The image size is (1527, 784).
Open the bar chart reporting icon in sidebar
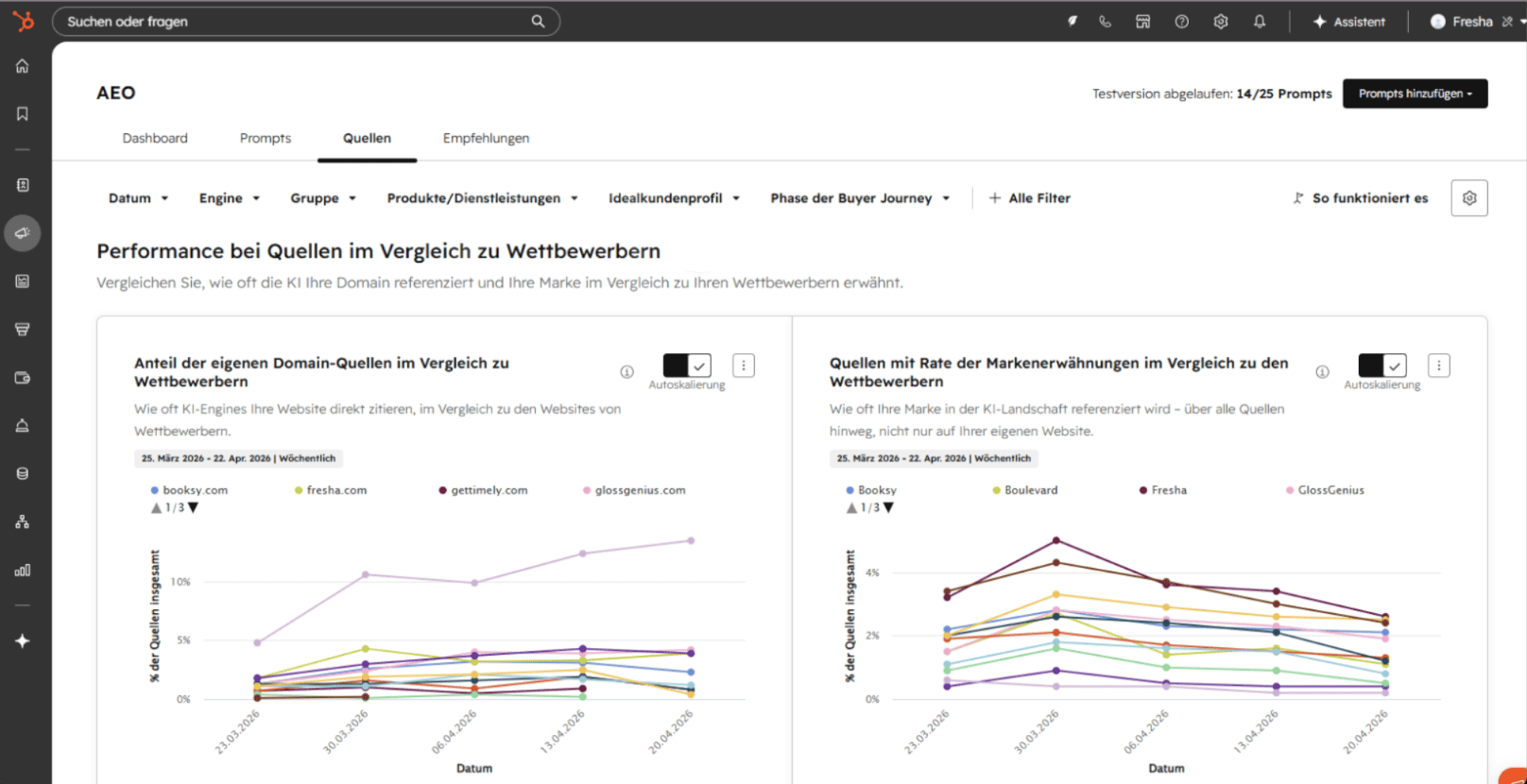[x=22, y=570]
